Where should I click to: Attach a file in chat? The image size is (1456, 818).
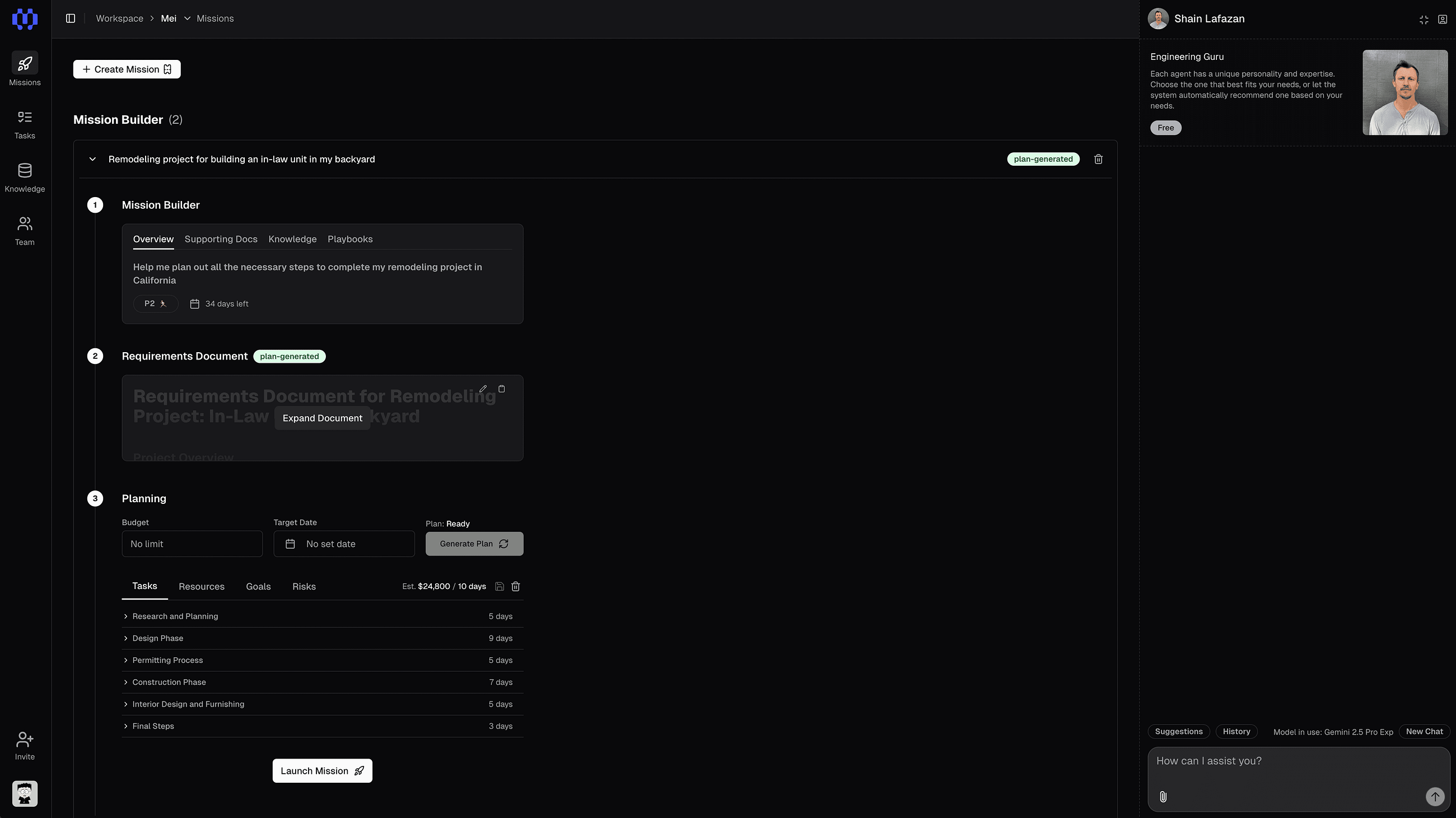click(x=1163, y=797)
